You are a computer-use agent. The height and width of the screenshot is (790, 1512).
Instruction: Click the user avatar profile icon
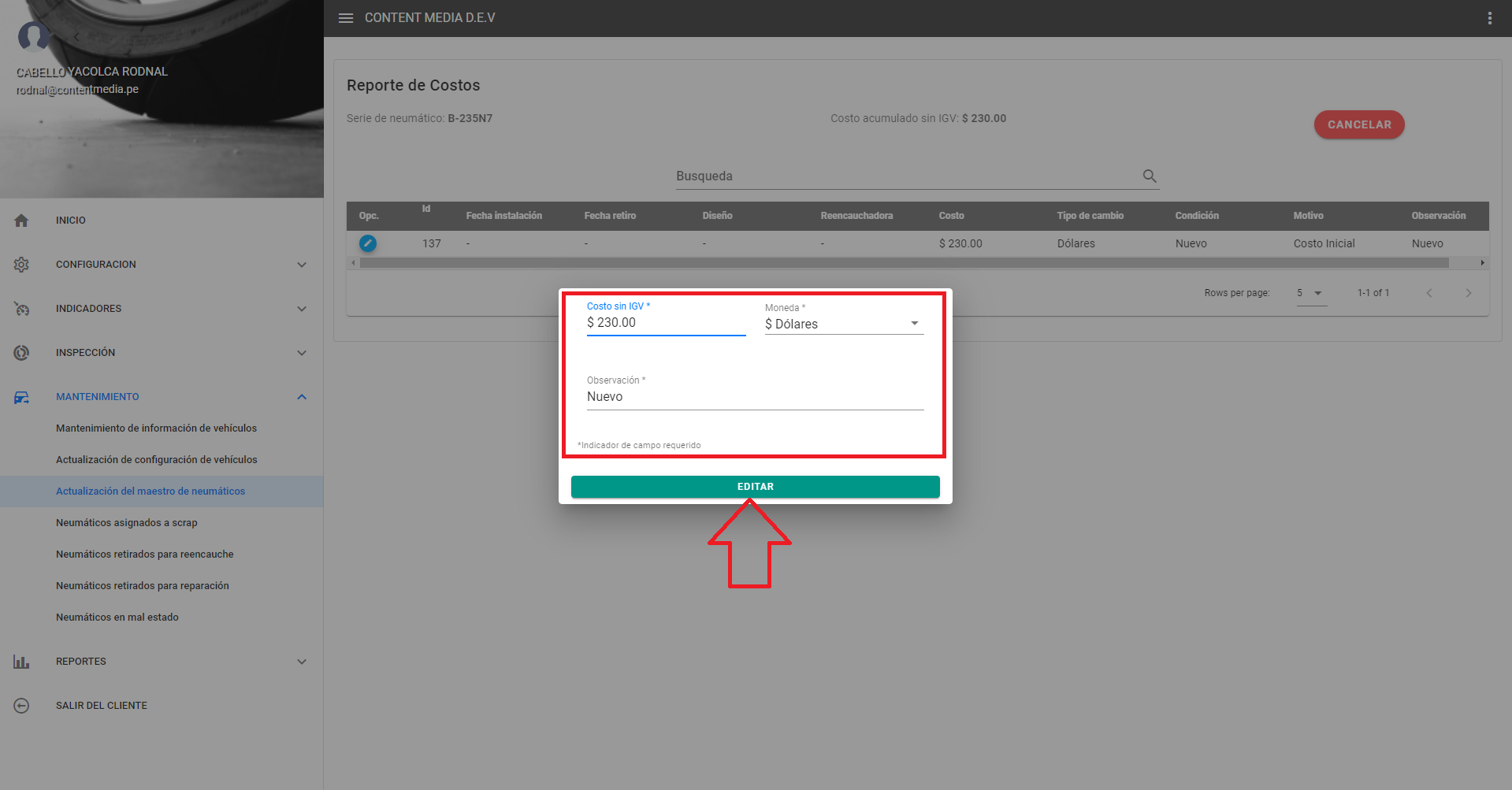[34, 36]
